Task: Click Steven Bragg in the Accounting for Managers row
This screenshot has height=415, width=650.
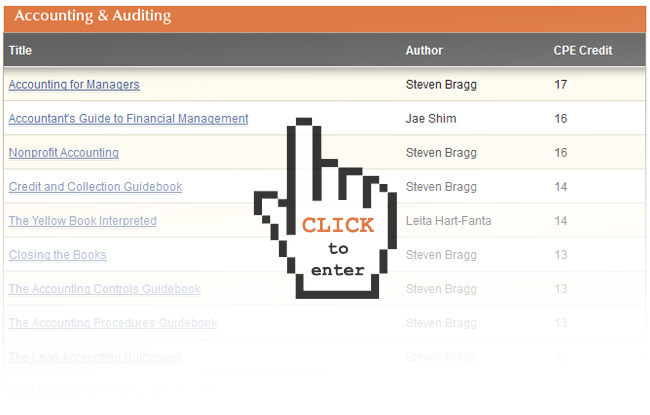Action: click(441, 85)
